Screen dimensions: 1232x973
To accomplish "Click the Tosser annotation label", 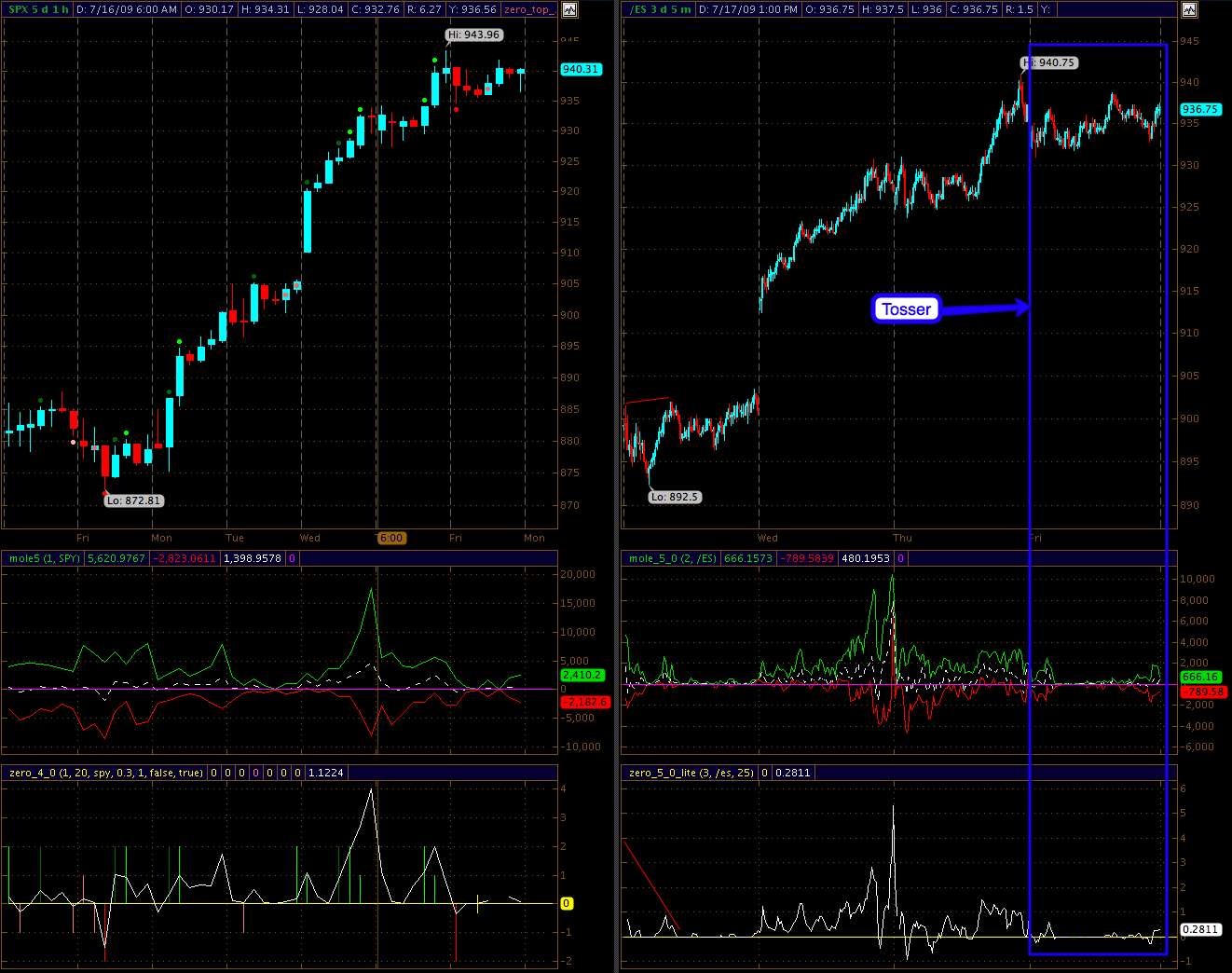I will tap(906, 309).
